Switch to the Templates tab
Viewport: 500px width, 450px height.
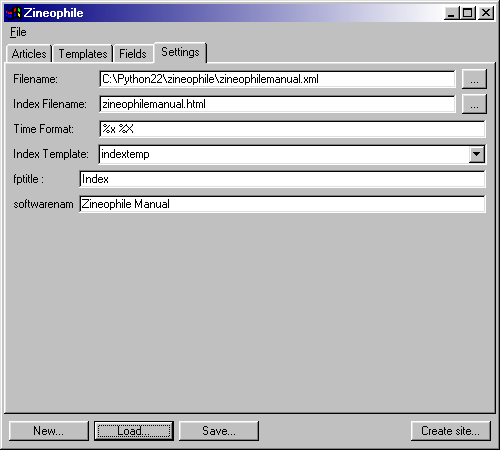pos(83,54)
